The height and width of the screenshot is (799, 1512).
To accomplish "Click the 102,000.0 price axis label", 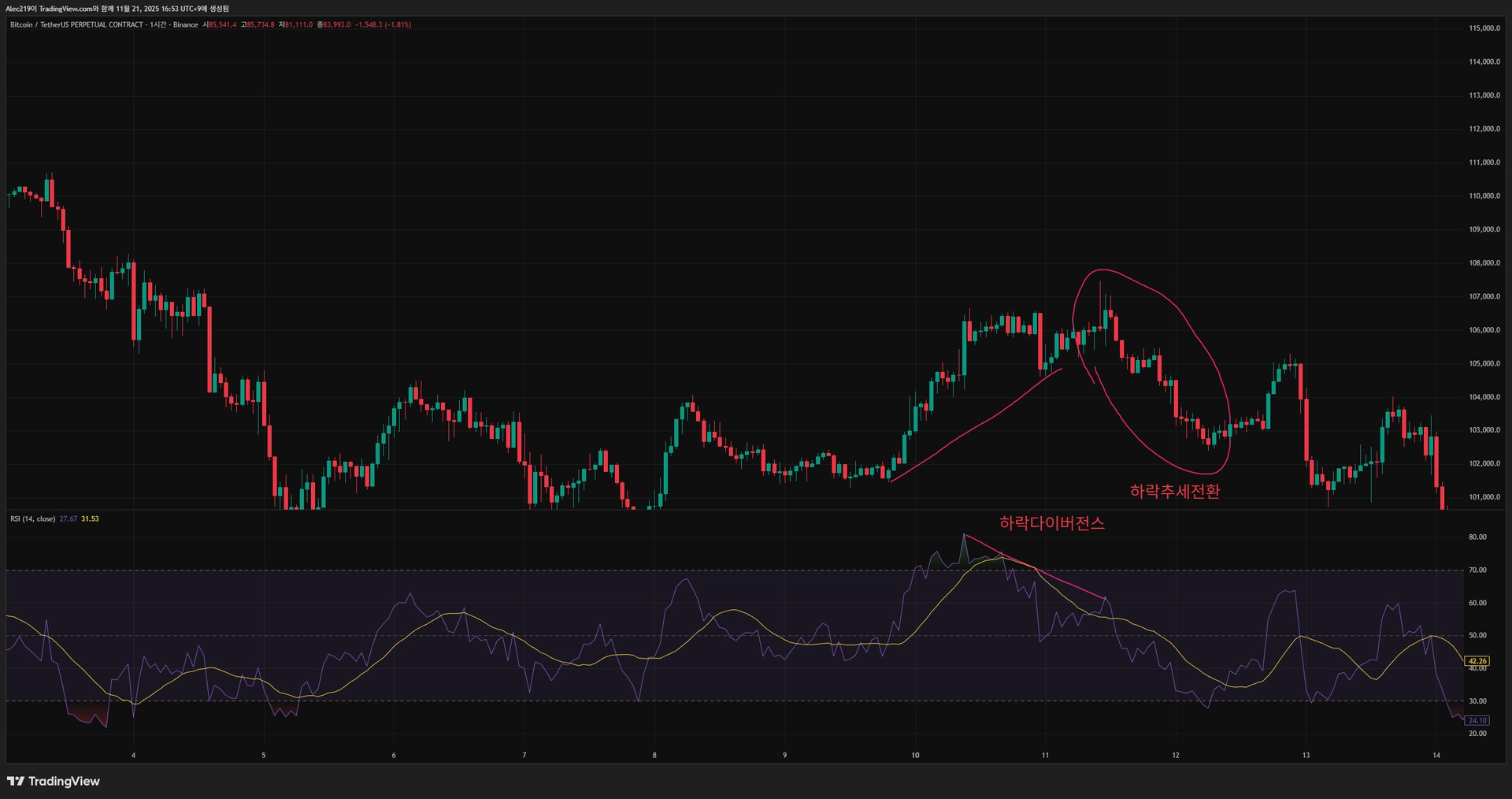I will (x=1484, y=463).
